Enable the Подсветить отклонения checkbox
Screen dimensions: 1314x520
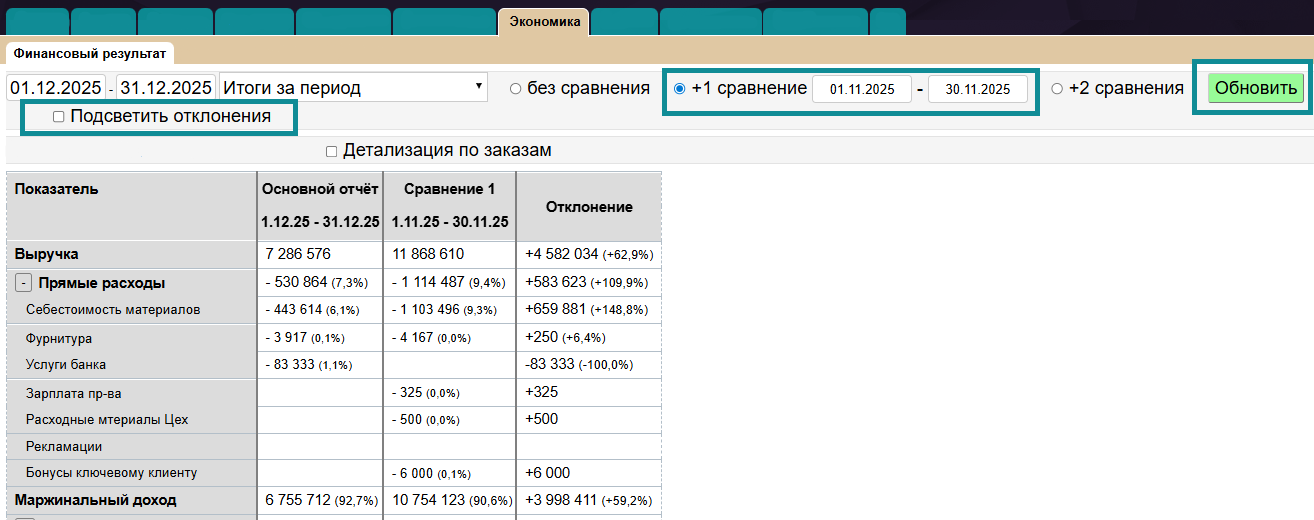59,116
